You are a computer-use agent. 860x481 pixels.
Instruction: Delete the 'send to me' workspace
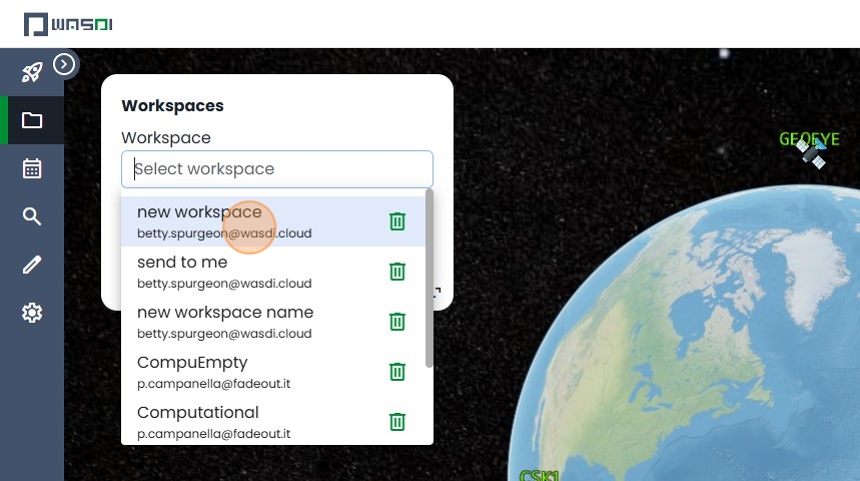397,271
